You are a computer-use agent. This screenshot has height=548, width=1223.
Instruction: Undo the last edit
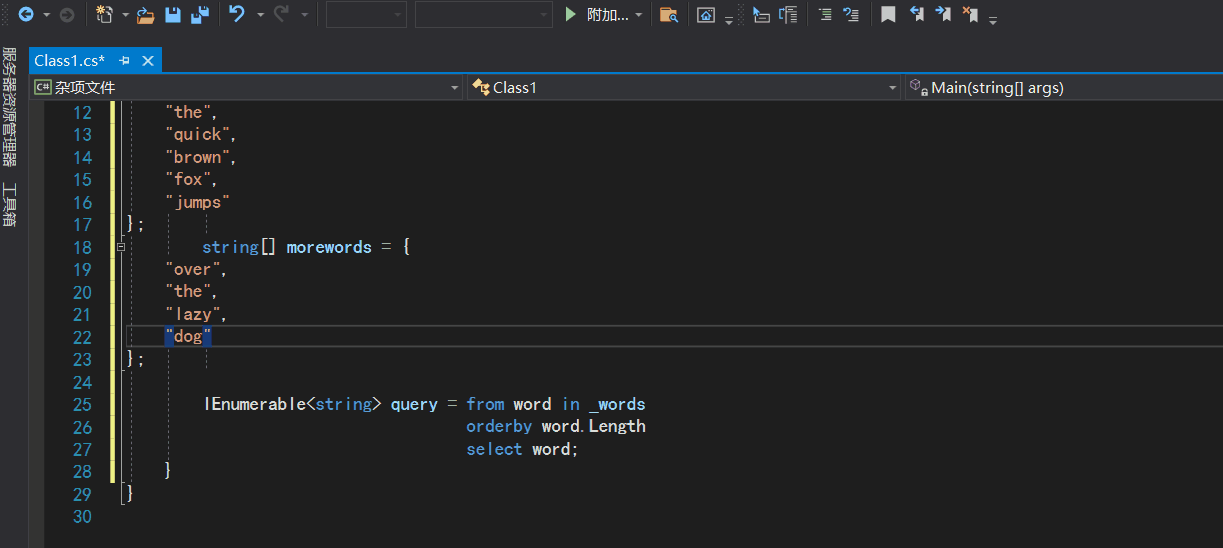237,14
